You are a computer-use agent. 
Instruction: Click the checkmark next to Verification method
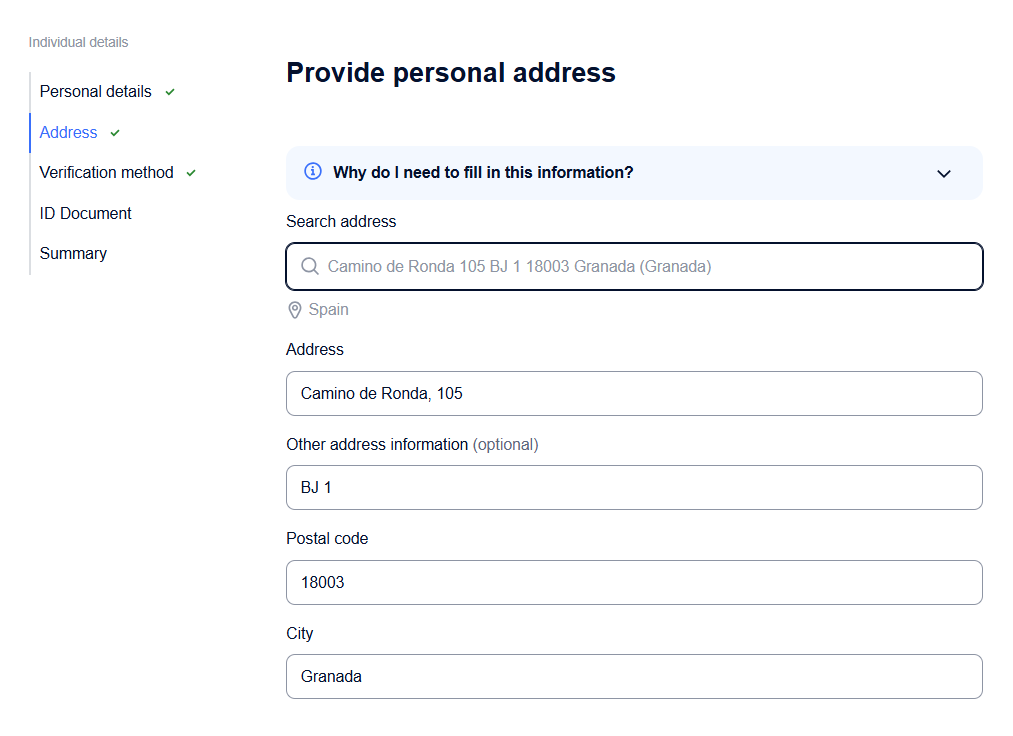click(x=191, y=173)
